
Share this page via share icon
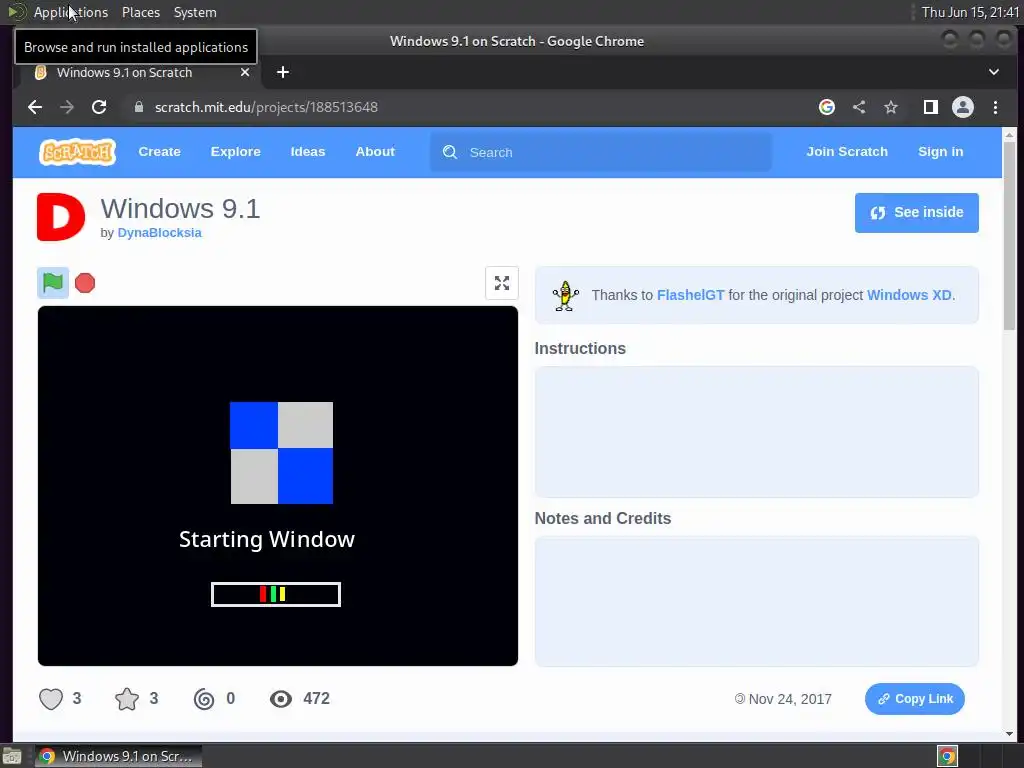click(x=859, y=107)
